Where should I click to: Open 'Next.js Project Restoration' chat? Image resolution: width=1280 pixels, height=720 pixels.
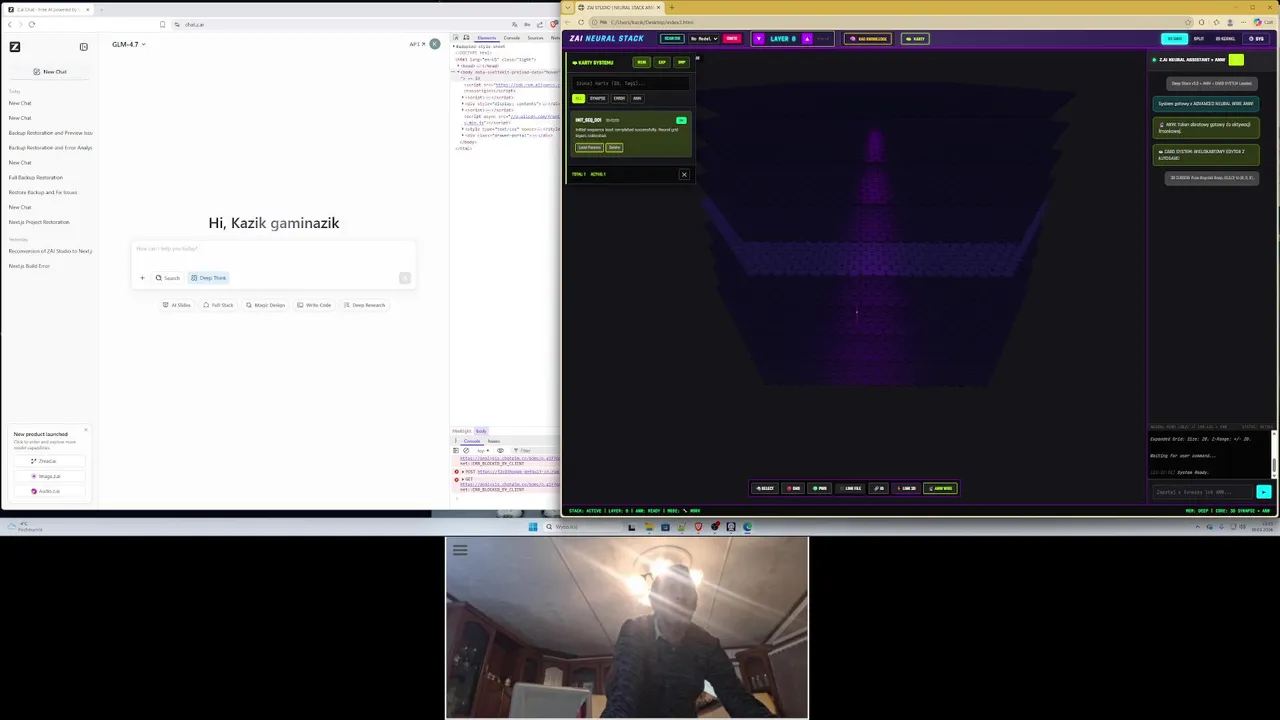coord(39,222)
